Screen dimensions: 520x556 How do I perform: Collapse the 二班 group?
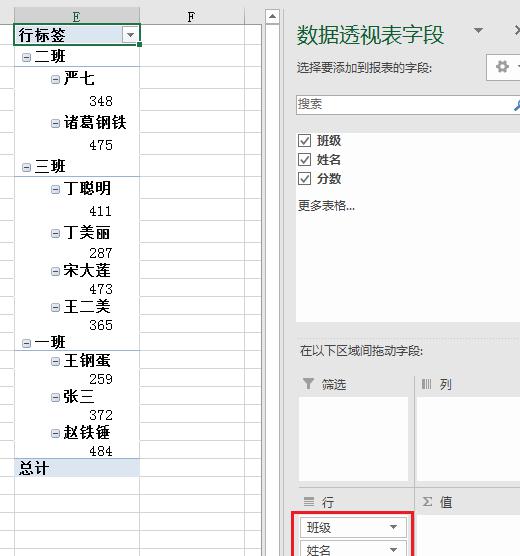pyautogui.click(x=26, y=57)
